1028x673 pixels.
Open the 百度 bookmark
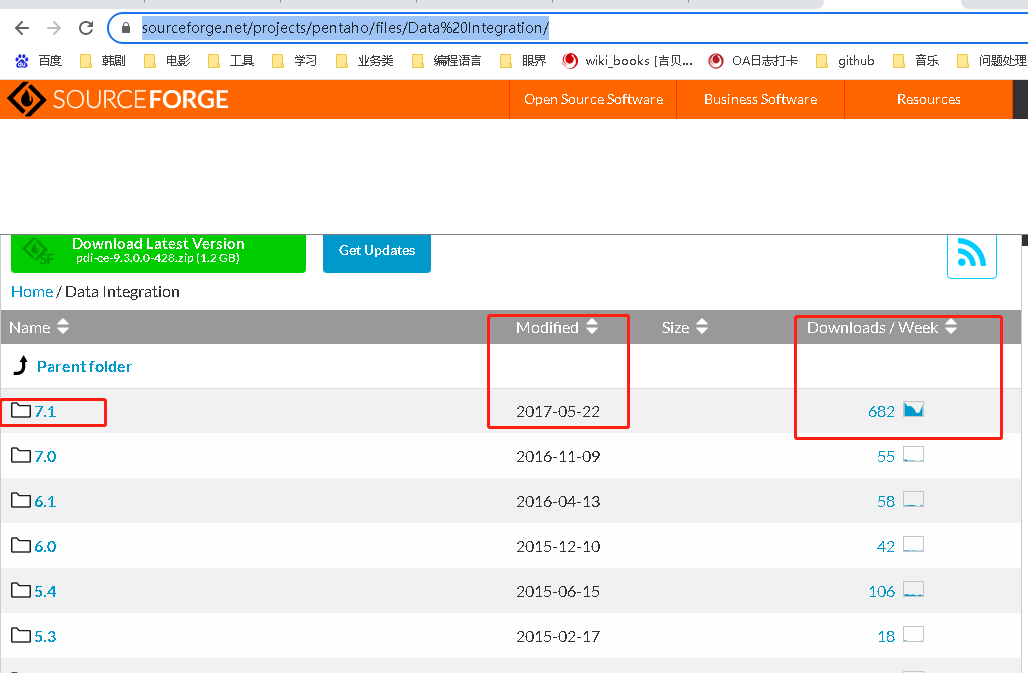tap(39, 61)
